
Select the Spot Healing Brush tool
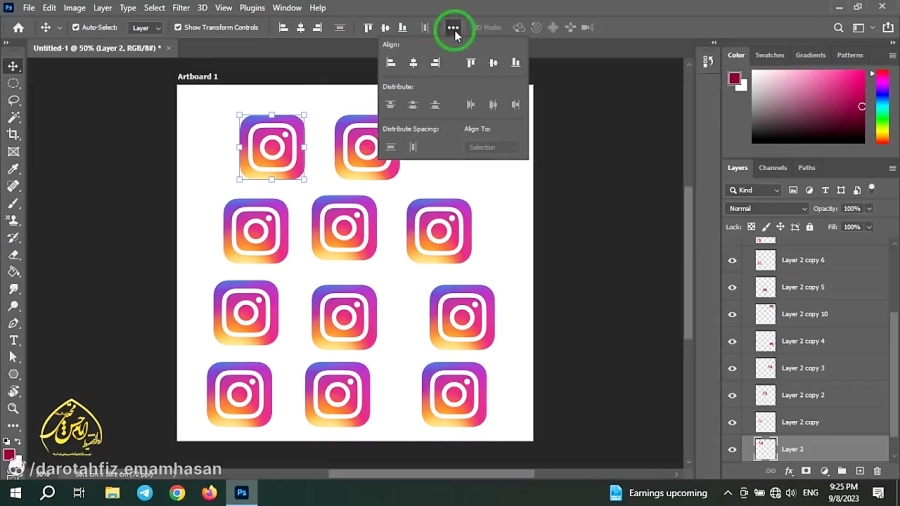[13, 186]
